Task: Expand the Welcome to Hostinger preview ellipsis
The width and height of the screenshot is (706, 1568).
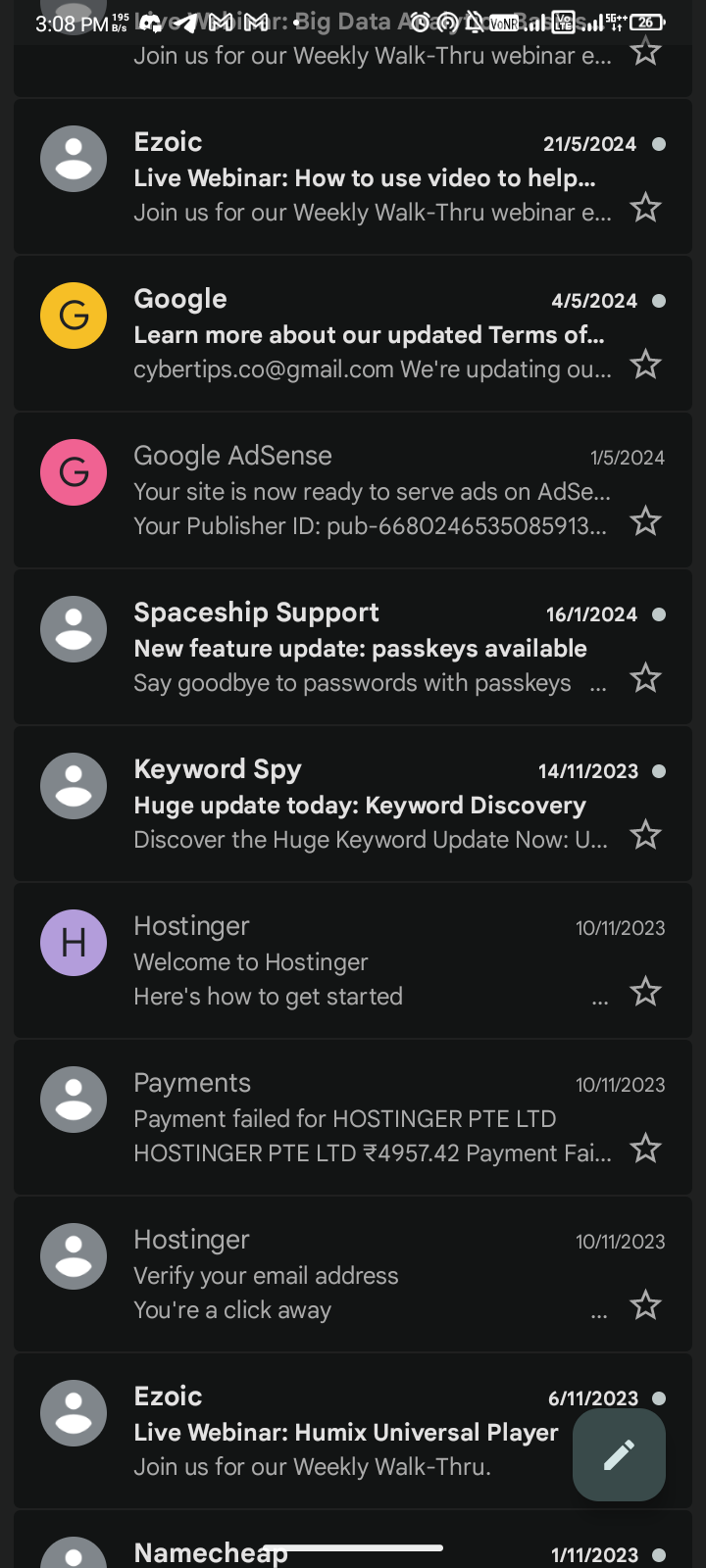Action: [600, 1001]
